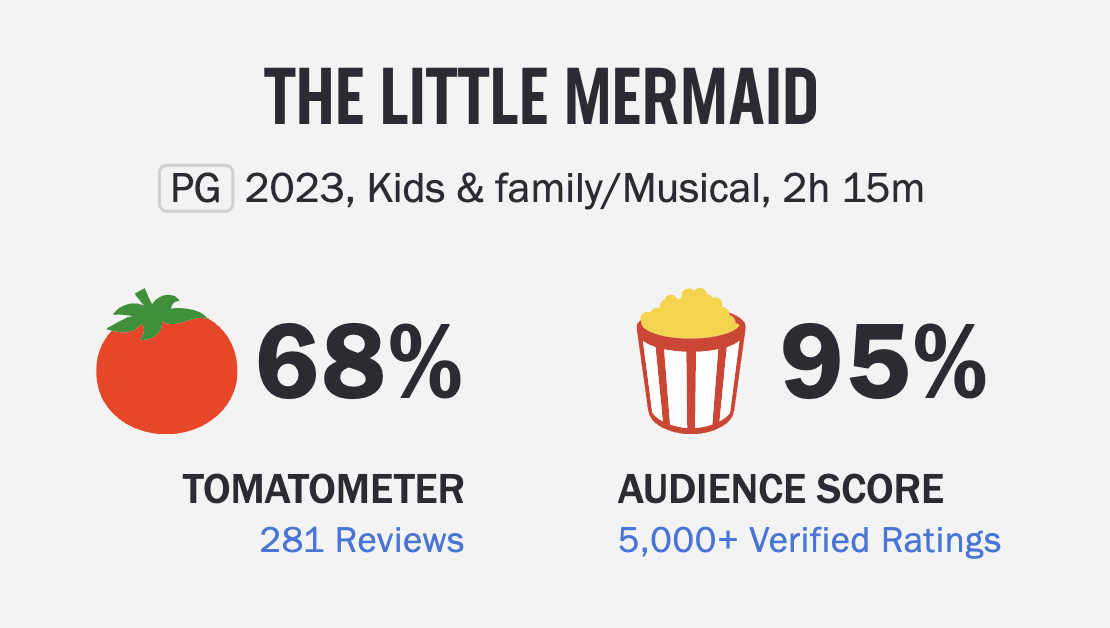Click the yellow popcorn on the bucket
The image size is (1110, 628).
coord(690,311)
